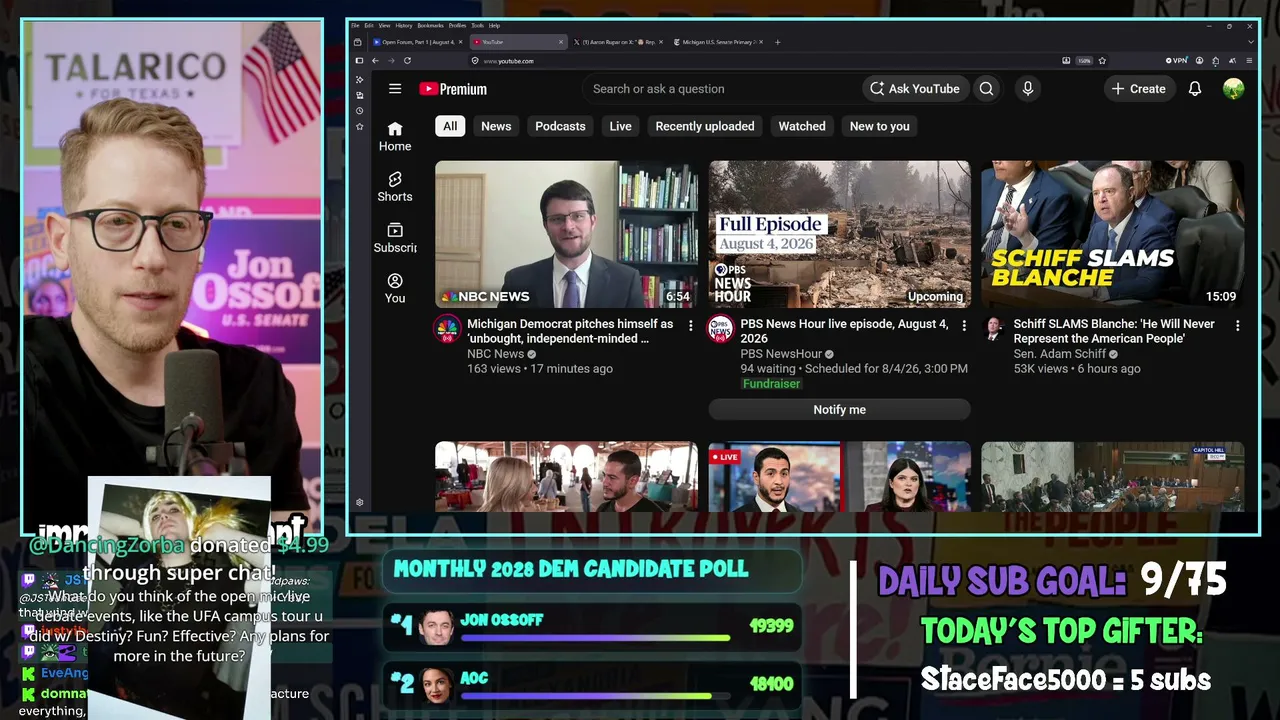Open the You page in the sidebar
This screenshot has width=1280, height=720.
395,288
